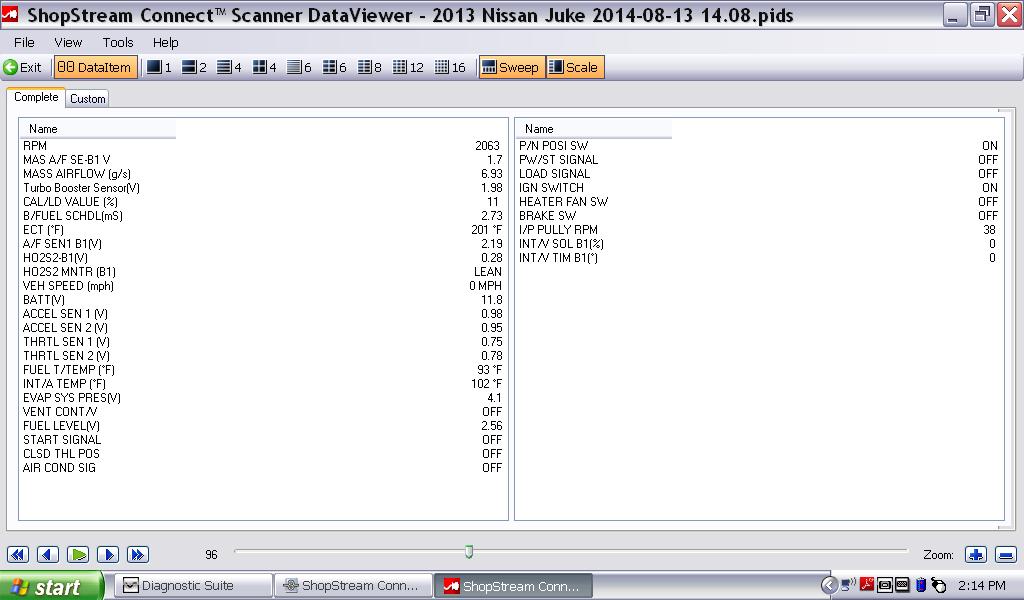Select the THRTL SEN 2 (V) row
Screen dimensions: 1024x600
pos(263,356)
